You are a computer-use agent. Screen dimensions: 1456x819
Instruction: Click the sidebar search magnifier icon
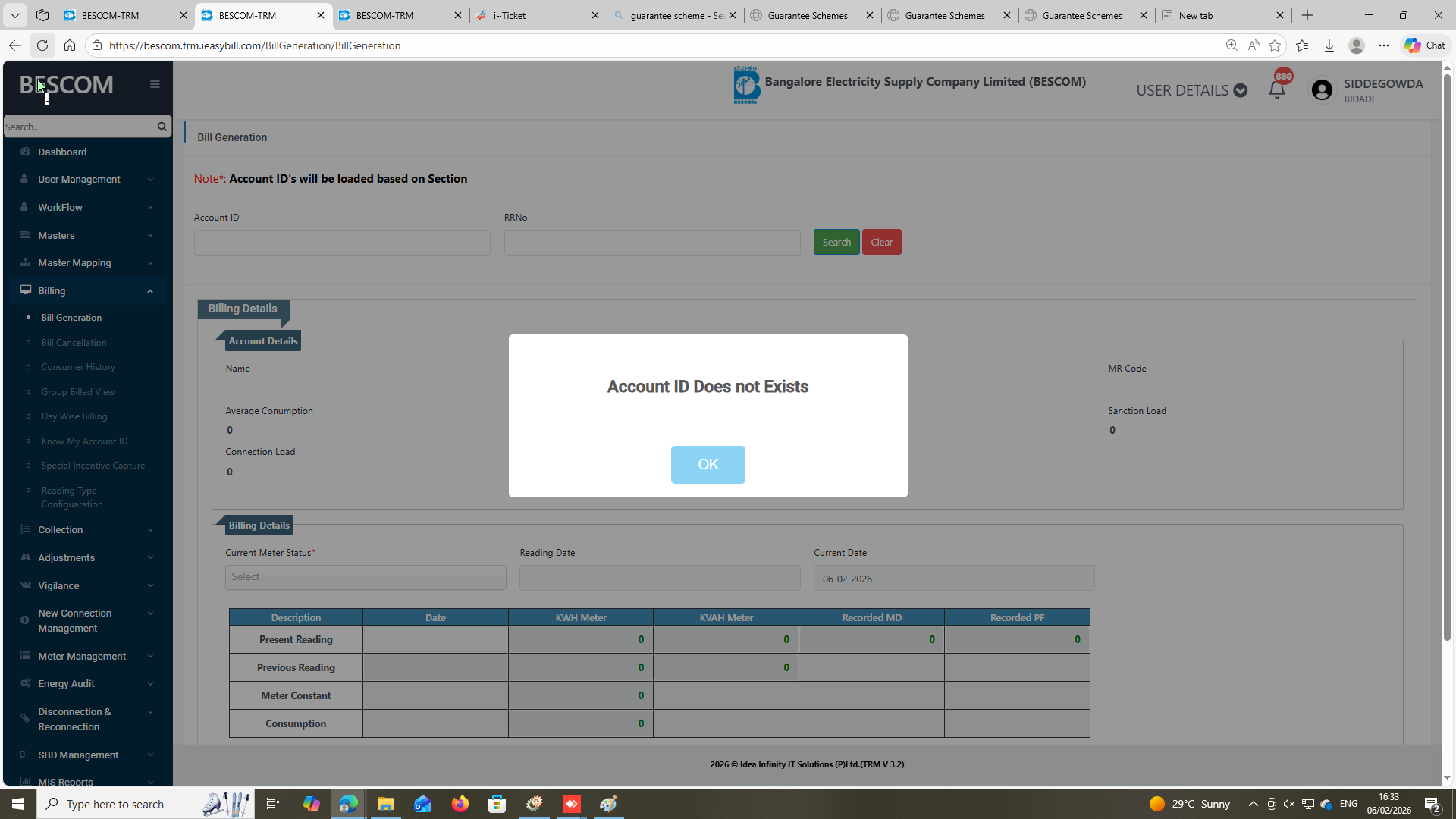point(162,127)
